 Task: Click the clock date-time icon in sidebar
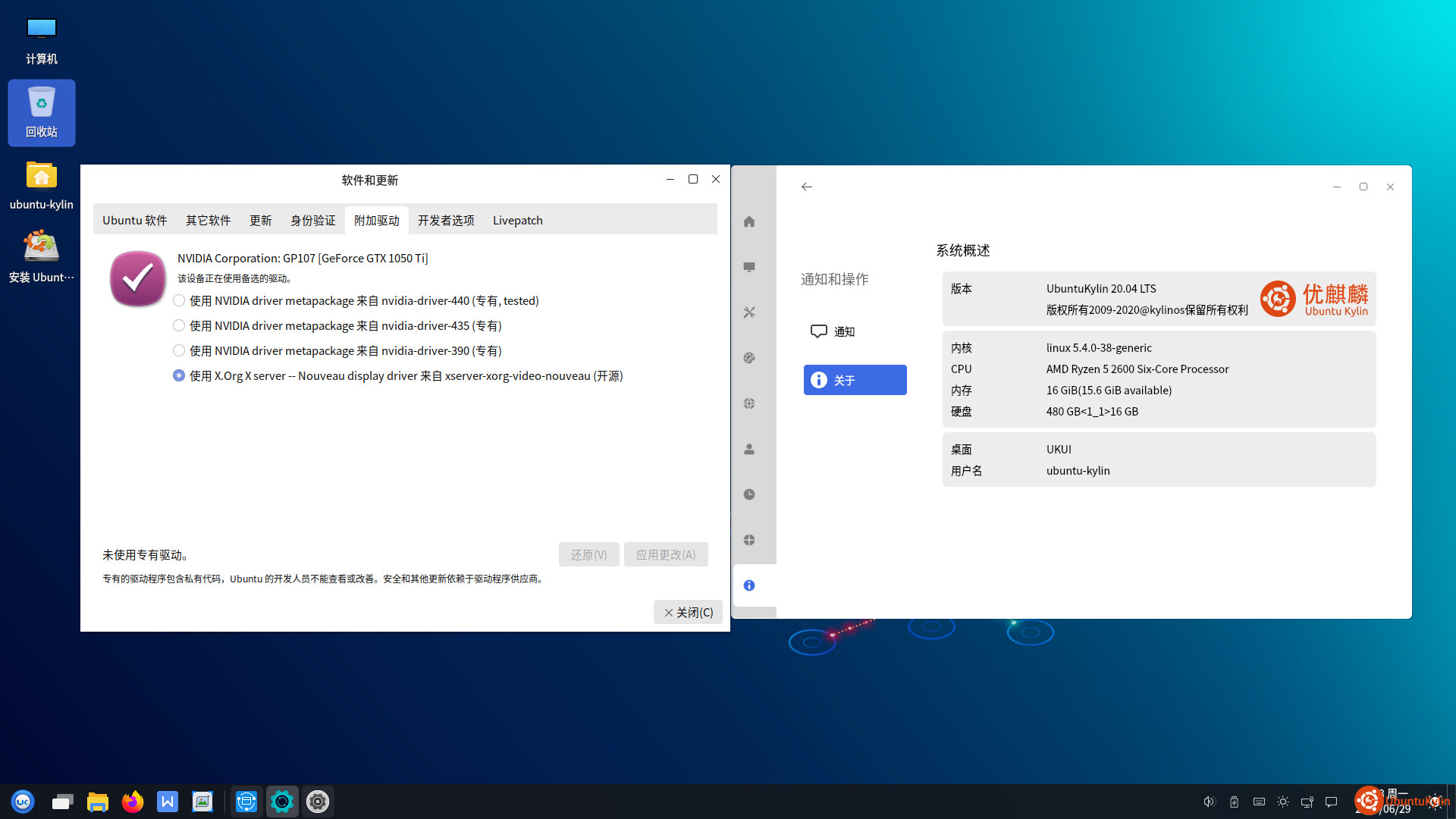(x=749, y=494)
